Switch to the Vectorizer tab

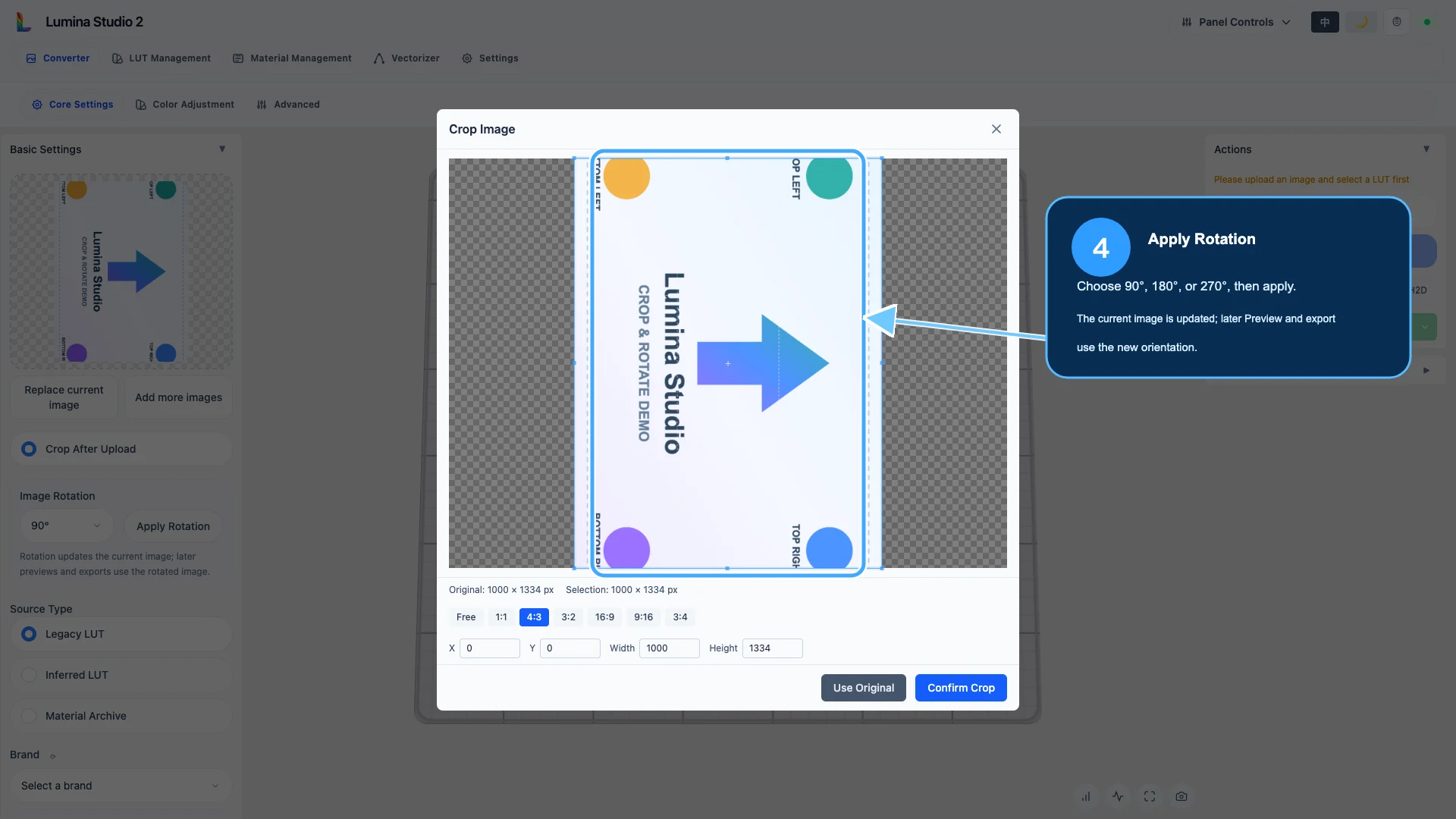[406, 58]
